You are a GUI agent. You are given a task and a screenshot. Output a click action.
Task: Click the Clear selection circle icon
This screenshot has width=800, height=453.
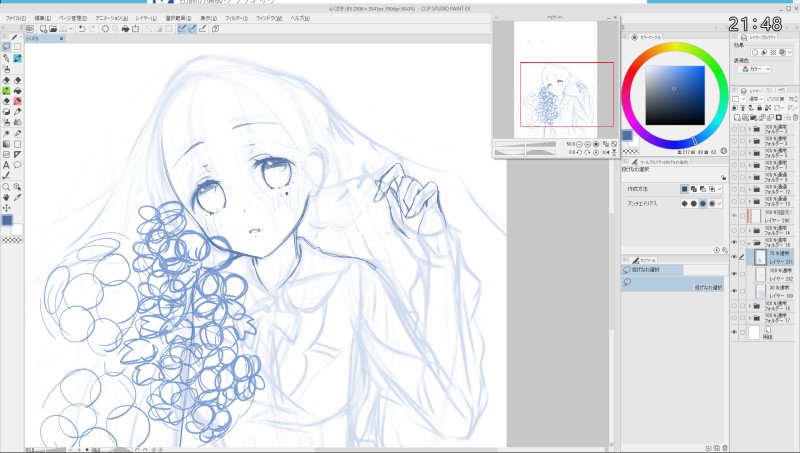[106, 29]
